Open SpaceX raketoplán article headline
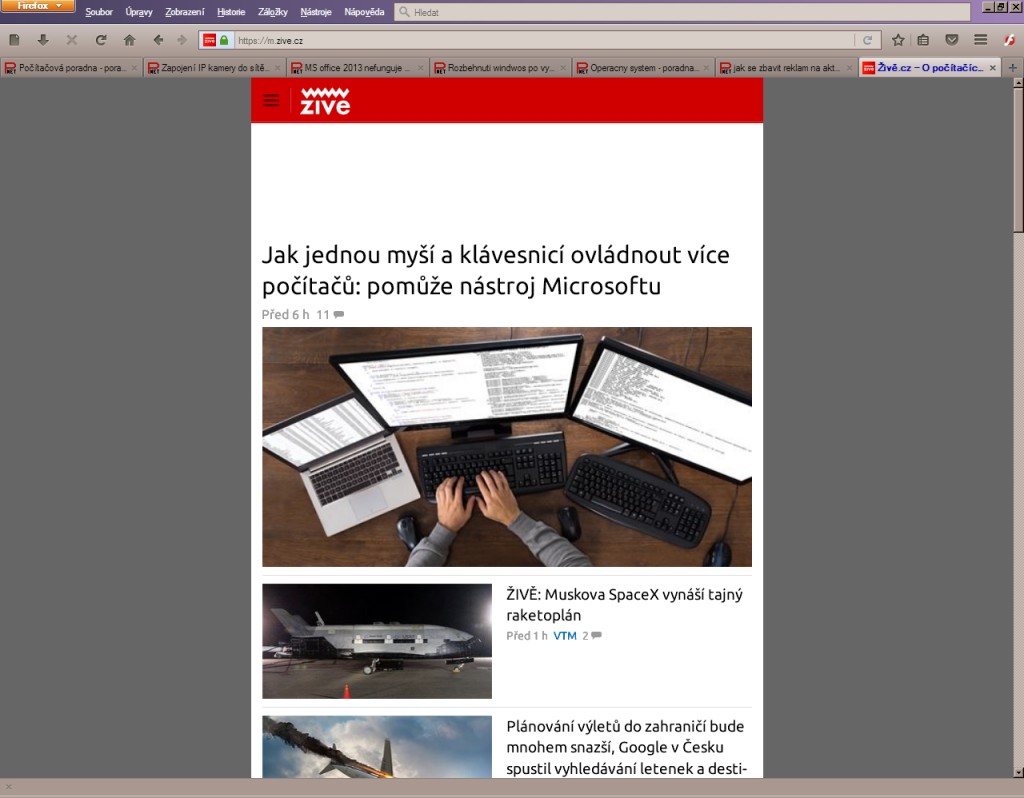Image resolution: width=1024 pixels, height=798 pixels. click(624, 605)
